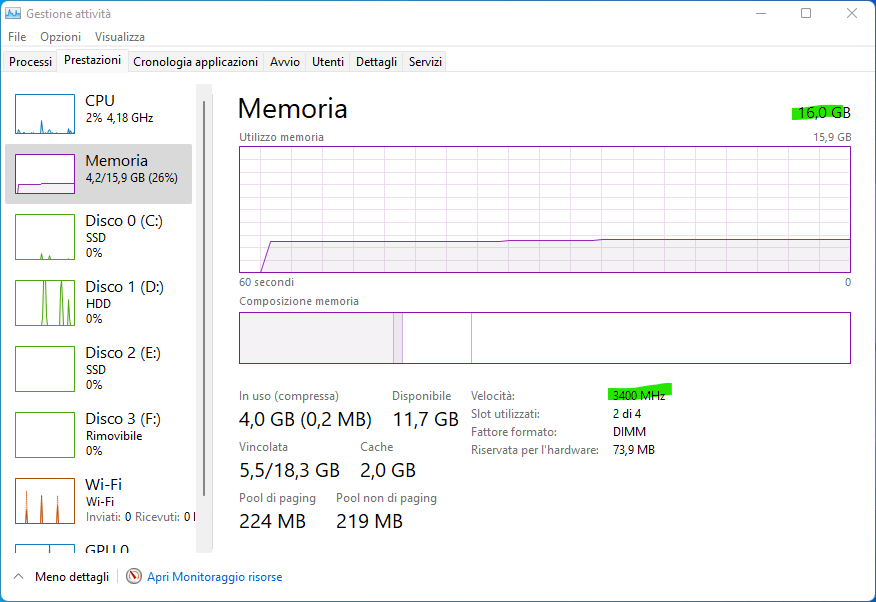Open Disco 1 (D:) HDD performance
Image resolution: width=876 pixels, height=602 pixels.
[x=45, y=302]
